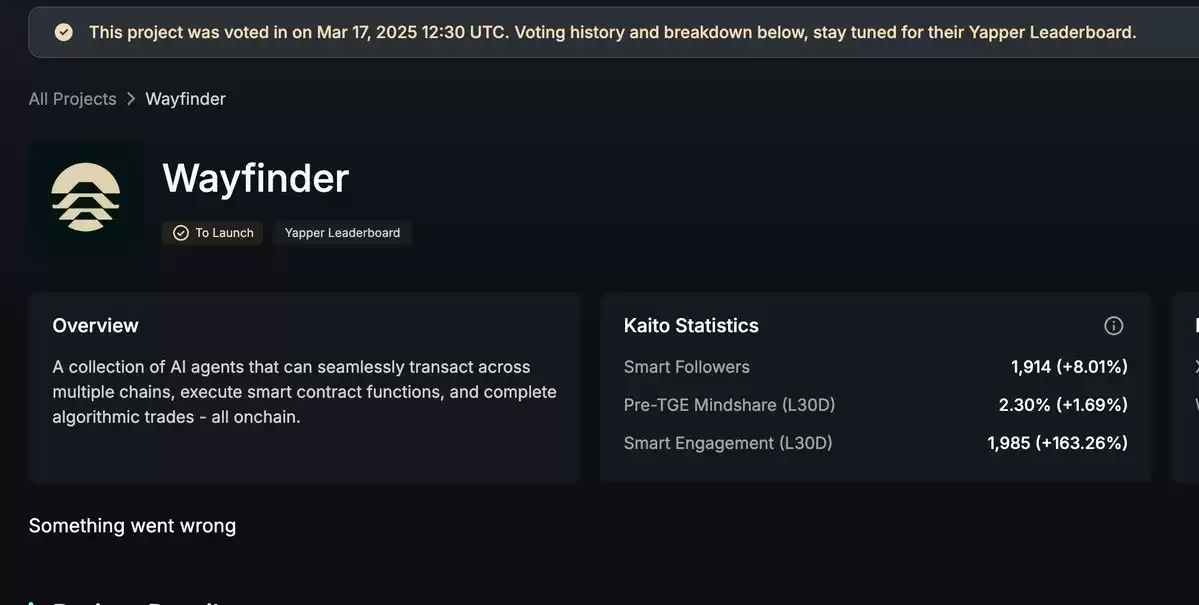Image resolution: width=1199 pixels, height=605 pixels.
Task: Select the Smart Engagement (L30D) label
Action: (x=728, y=443)
